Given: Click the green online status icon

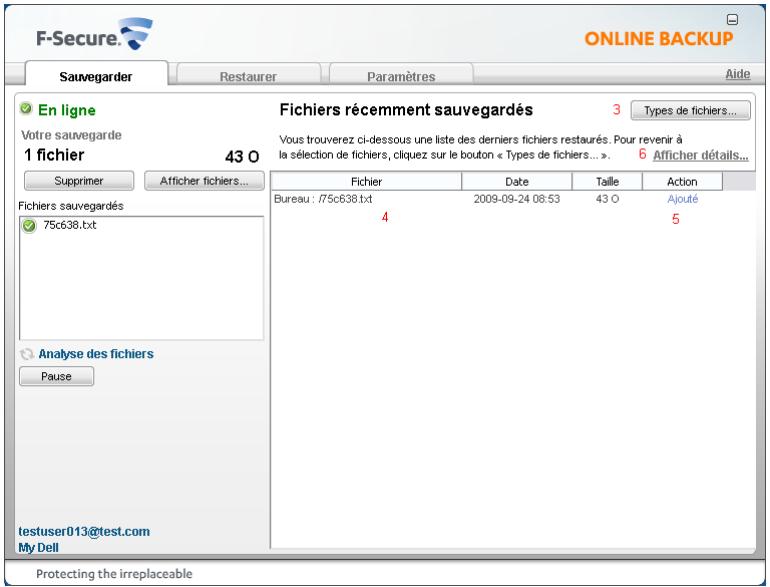Looking at the screenshot, I should [x=26, y=109].
